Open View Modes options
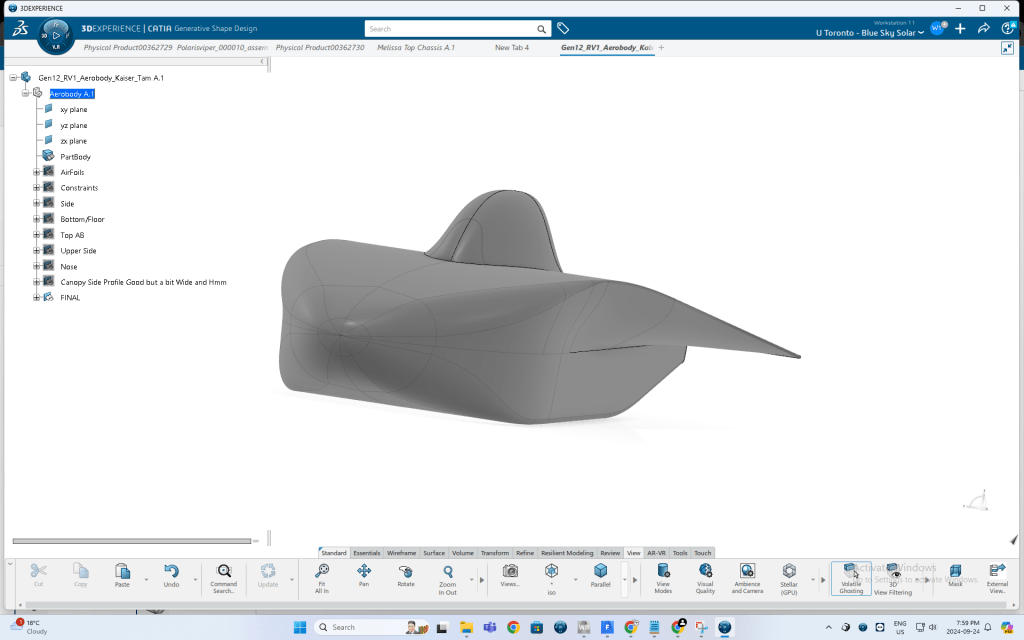The image size is (1024, 640). 663,573
